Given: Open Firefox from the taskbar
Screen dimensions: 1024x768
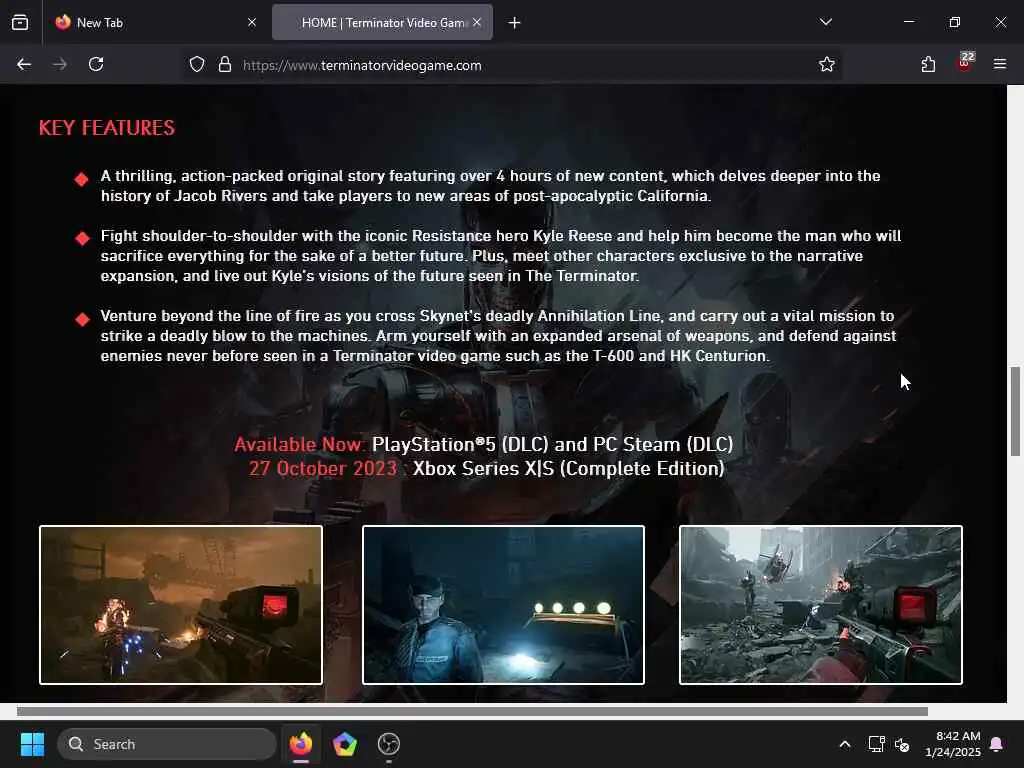Looking at the screenshot, I should coord(301,744).
